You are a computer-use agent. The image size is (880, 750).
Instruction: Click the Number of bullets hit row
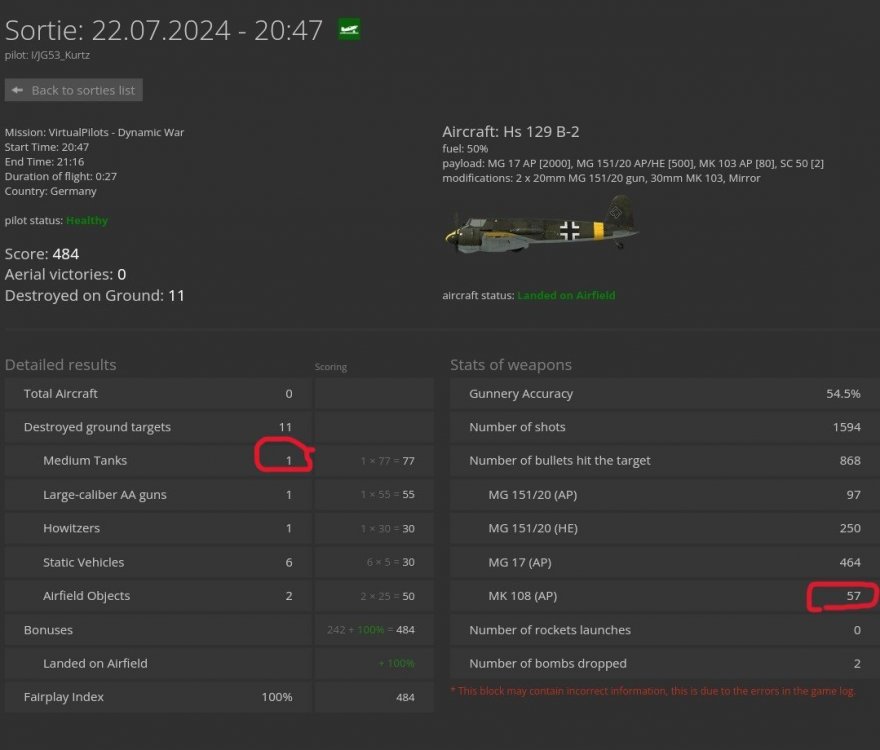[x=660, y=461]
